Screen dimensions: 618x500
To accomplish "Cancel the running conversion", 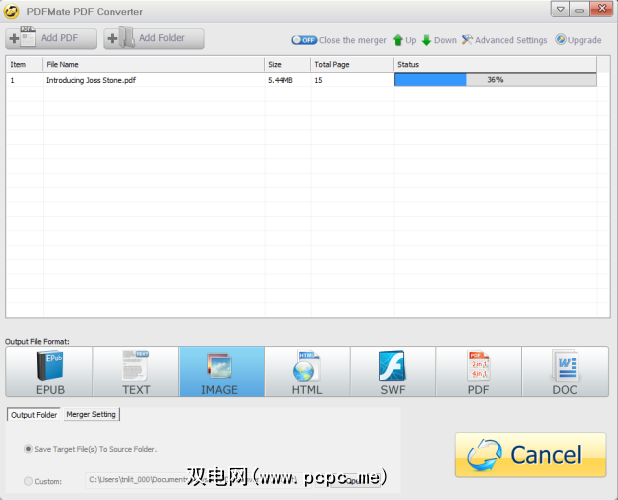I will 531,455.
